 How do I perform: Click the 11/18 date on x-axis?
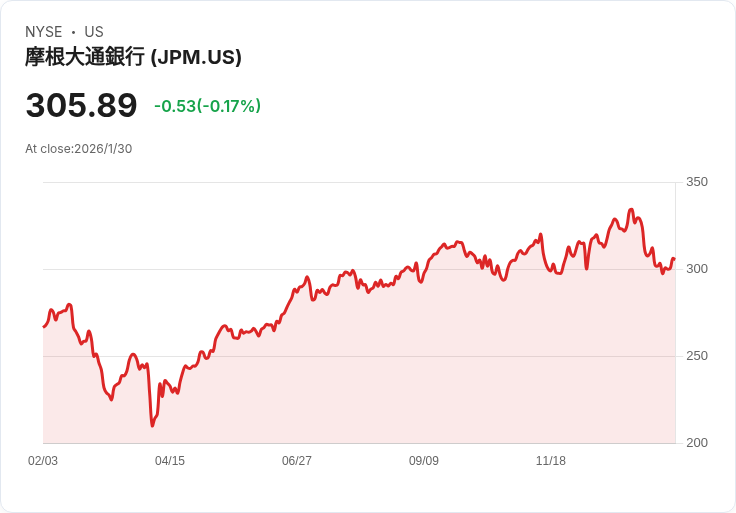[551, 461]
